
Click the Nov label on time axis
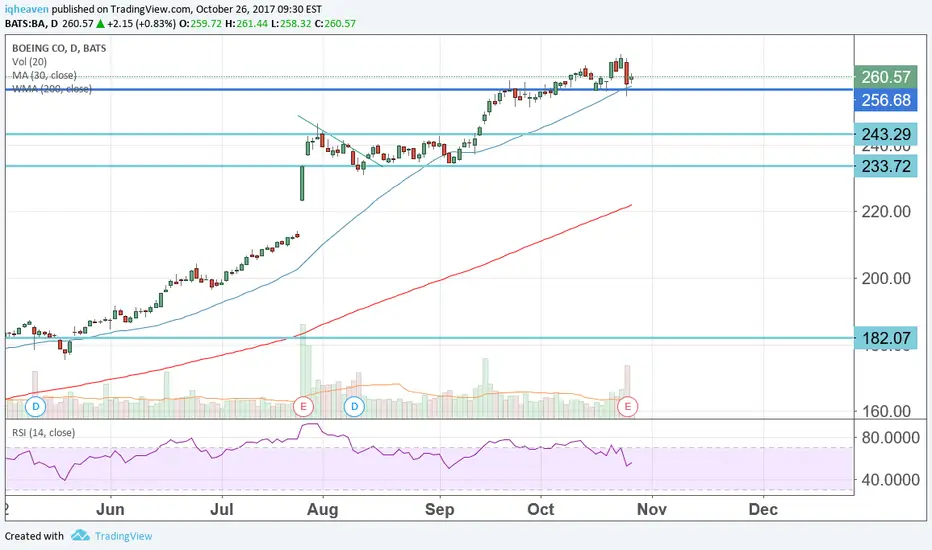point(652,510)
